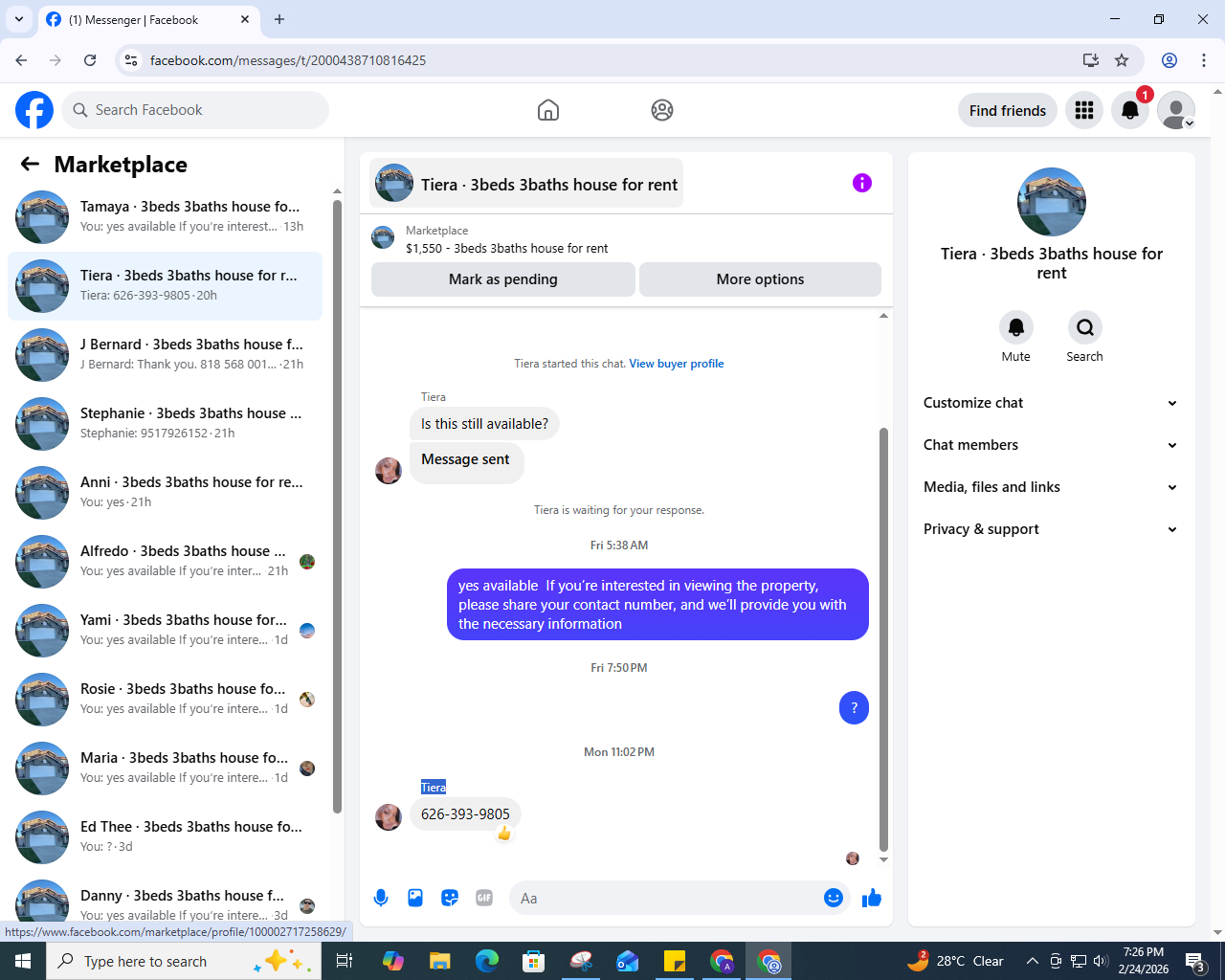Screen dimensions: 1225x980
Task: Send a voice clip with the microphone icon
Action: point(381,898)
